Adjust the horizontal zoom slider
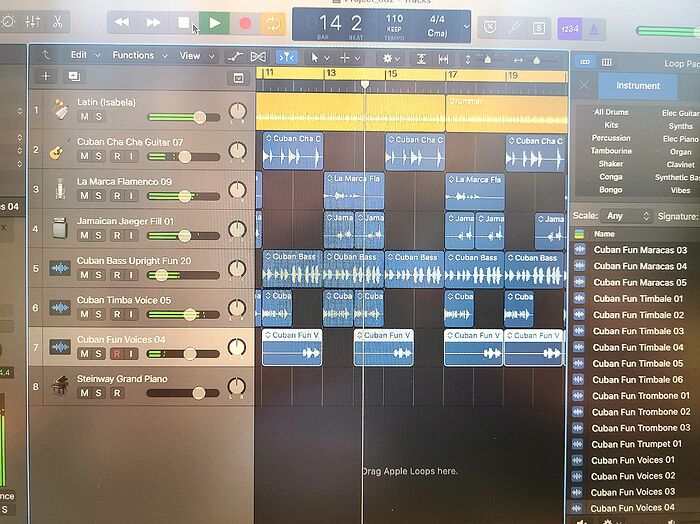Viewport: 700px width, 524px height. (536, 60)
